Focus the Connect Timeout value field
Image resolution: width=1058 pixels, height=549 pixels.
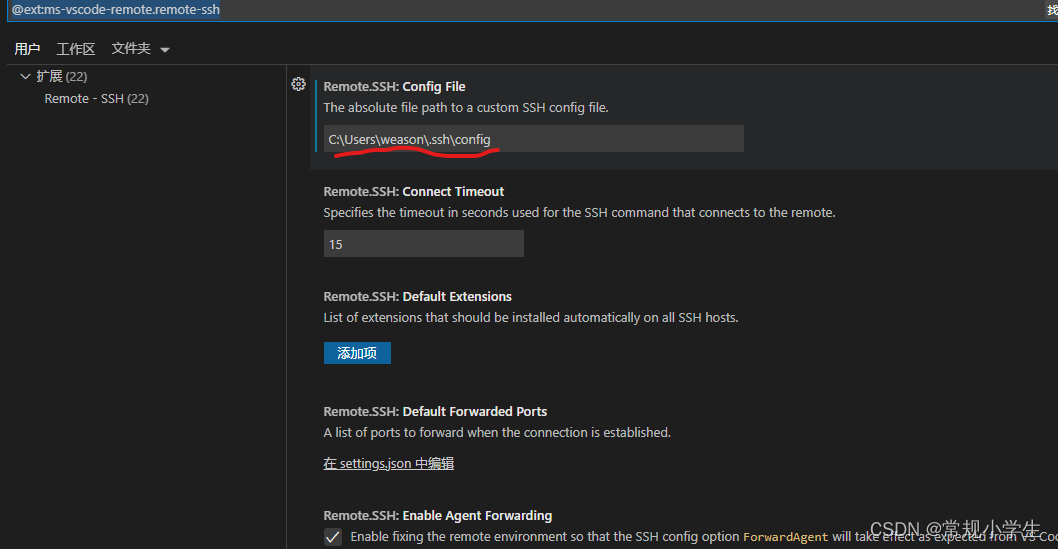pos(424,244)
